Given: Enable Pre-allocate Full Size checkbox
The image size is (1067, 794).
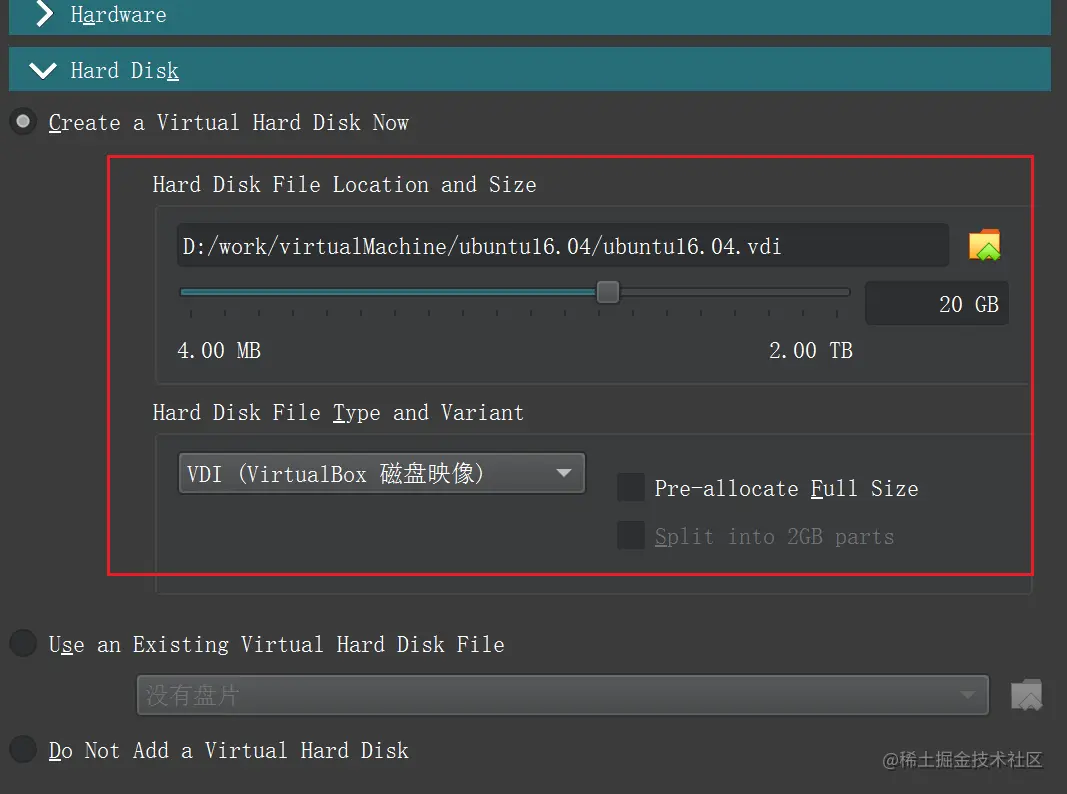Looking at the screenshot, I should coord(631,488).
